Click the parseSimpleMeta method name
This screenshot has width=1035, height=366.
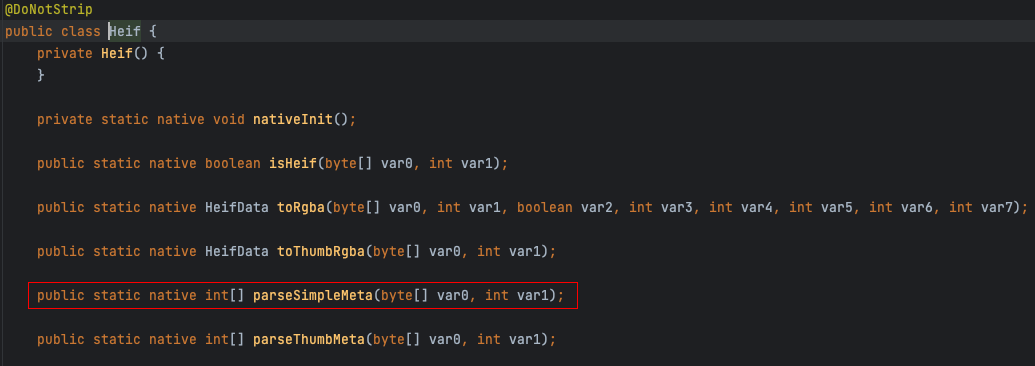[313, 295]
